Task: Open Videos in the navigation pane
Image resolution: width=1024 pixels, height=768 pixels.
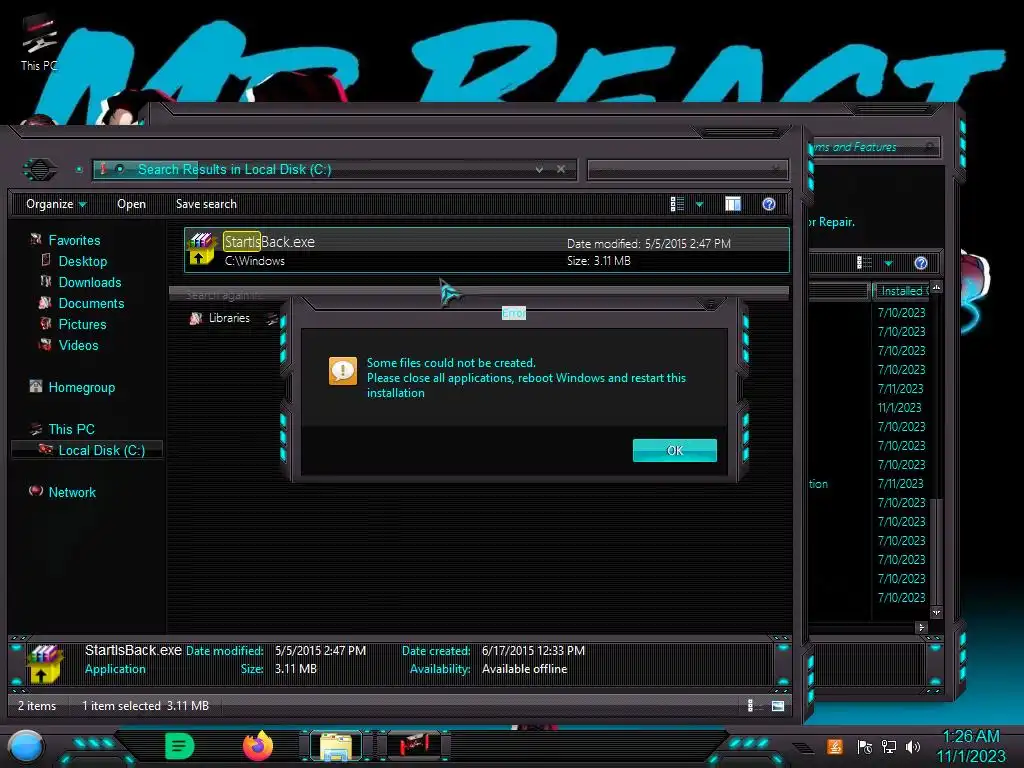Action: [78, 345]
